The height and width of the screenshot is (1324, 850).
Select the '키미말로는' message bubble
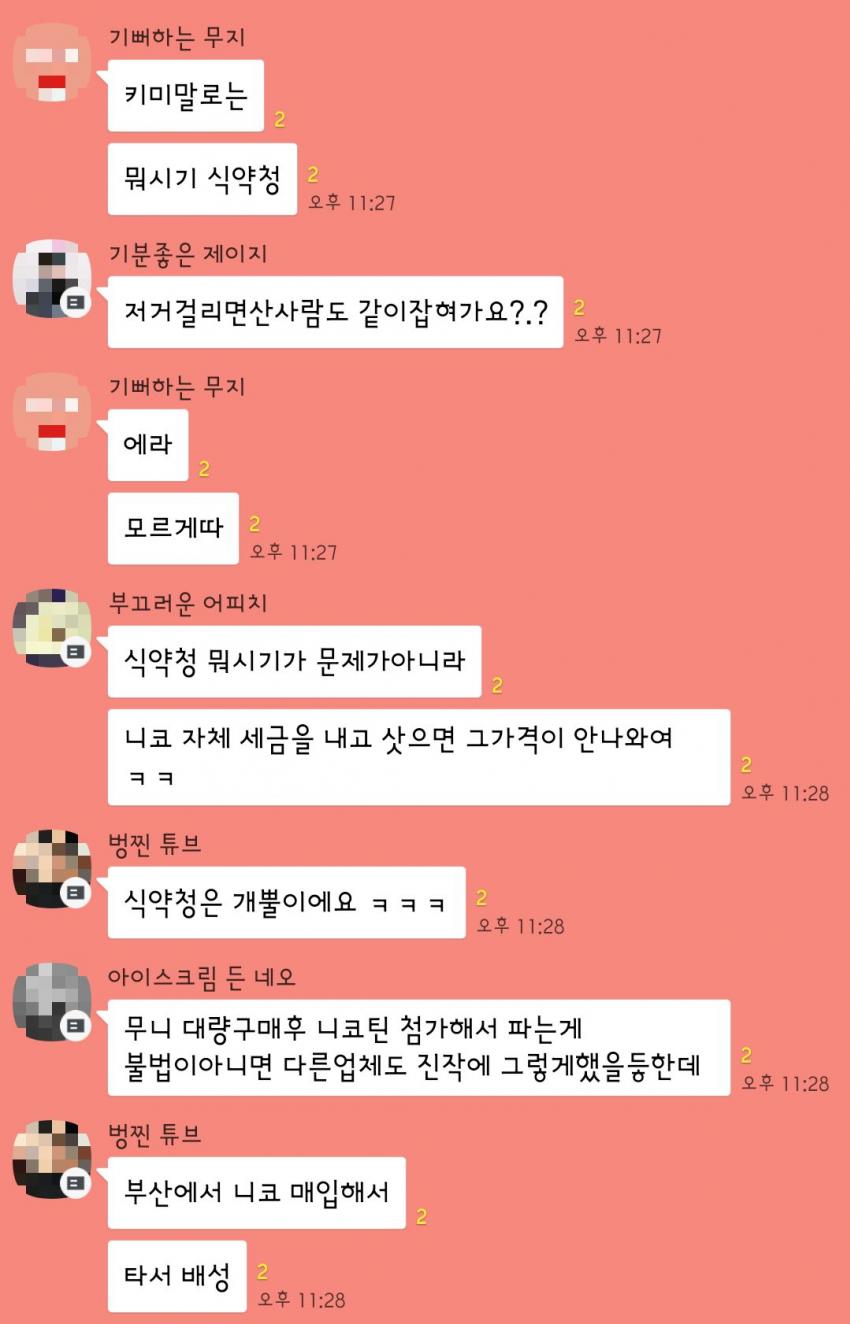186,96
